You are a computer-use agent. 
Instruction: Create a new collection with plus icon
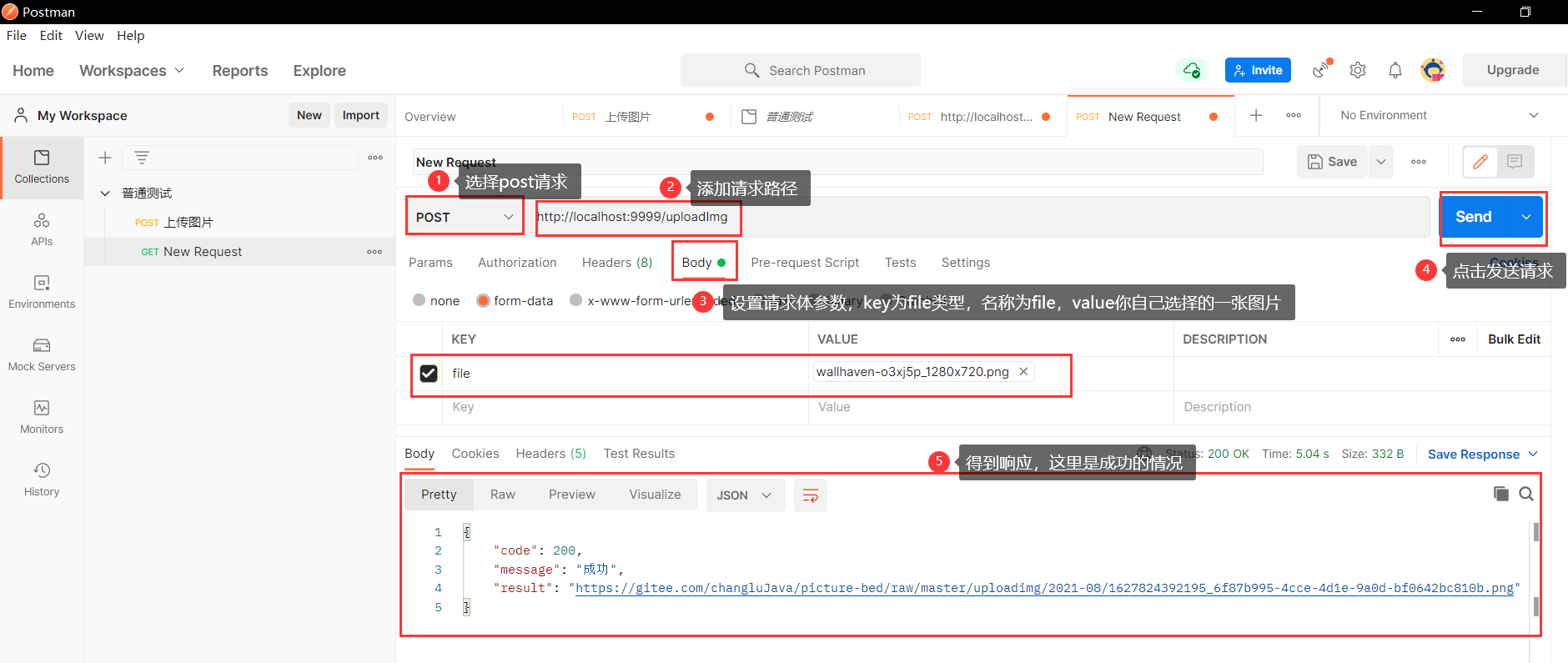tap(105, 158)
